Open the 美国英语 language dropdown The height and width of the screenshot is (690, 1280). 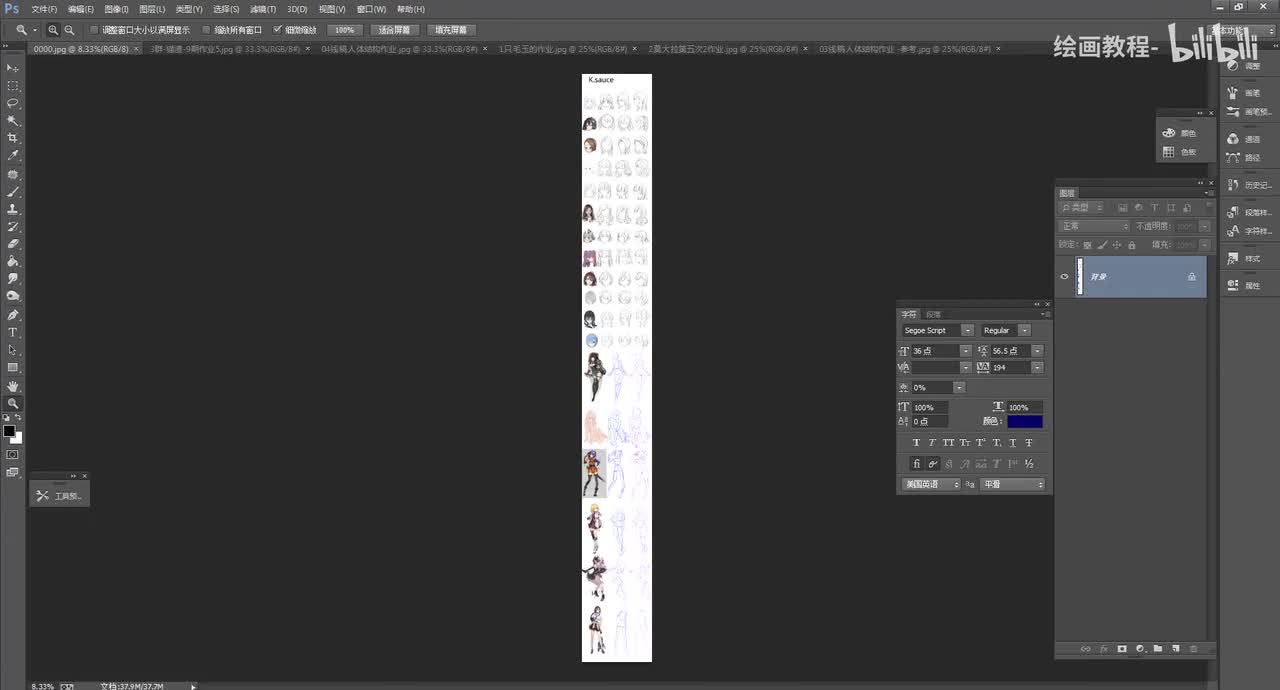pos(930,484)
